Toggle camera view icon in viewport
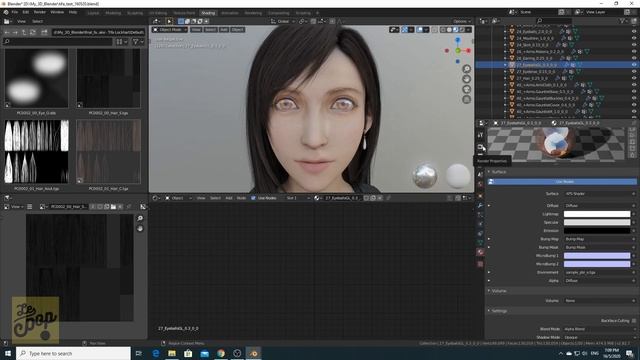This screenshot has width=640, height=360. [x=467, y=89]
